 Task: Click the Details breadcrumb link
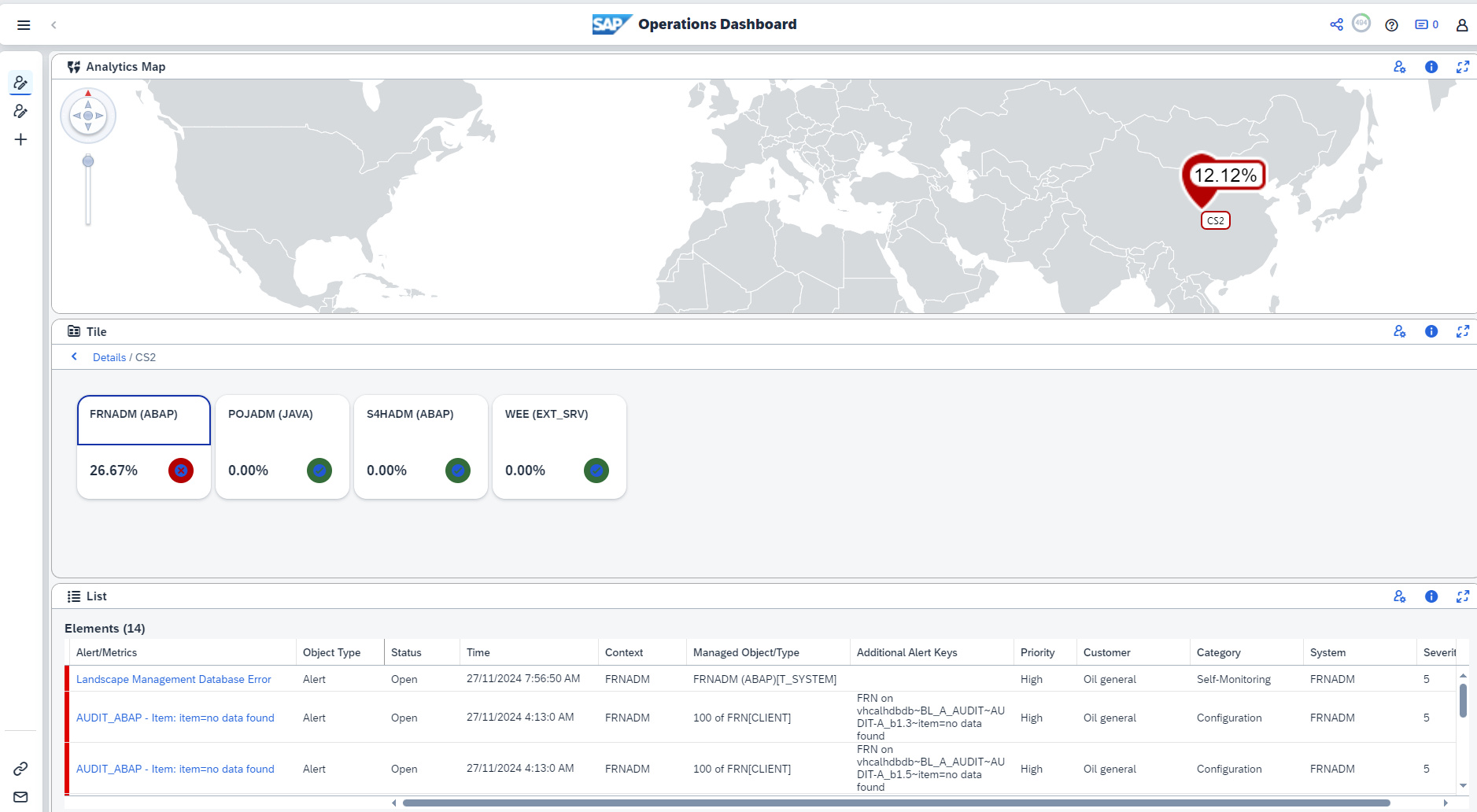click(x=109, y=357)
